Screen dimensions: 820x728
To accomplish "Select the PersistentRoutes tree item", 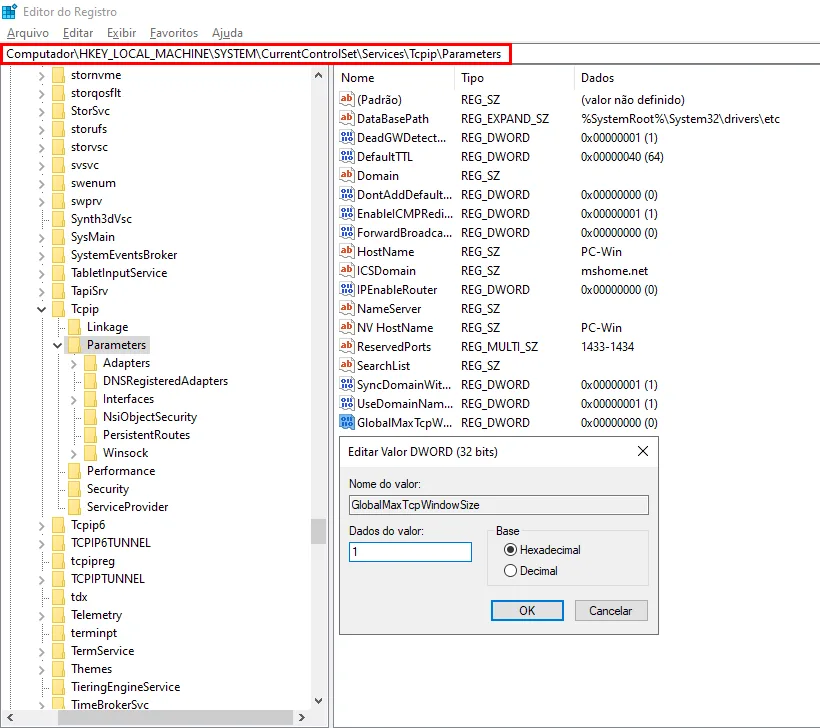I will [146, 435].
